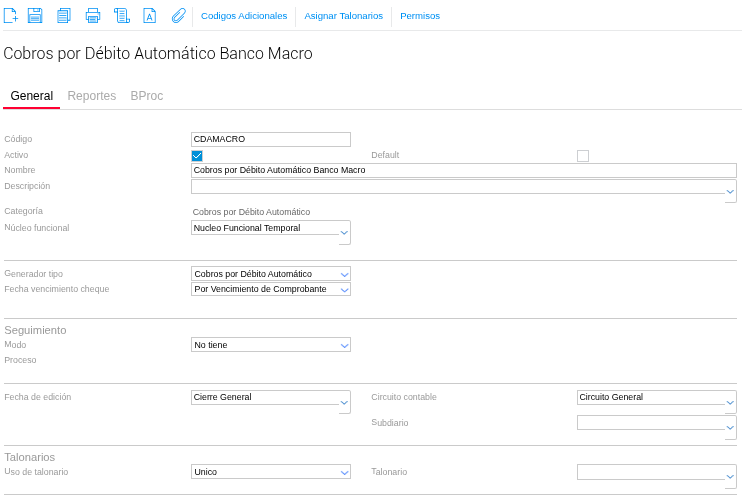Expand the Generador tipo dropdown
This screenshot has height=501, width=742.
[x=344, y=274]
